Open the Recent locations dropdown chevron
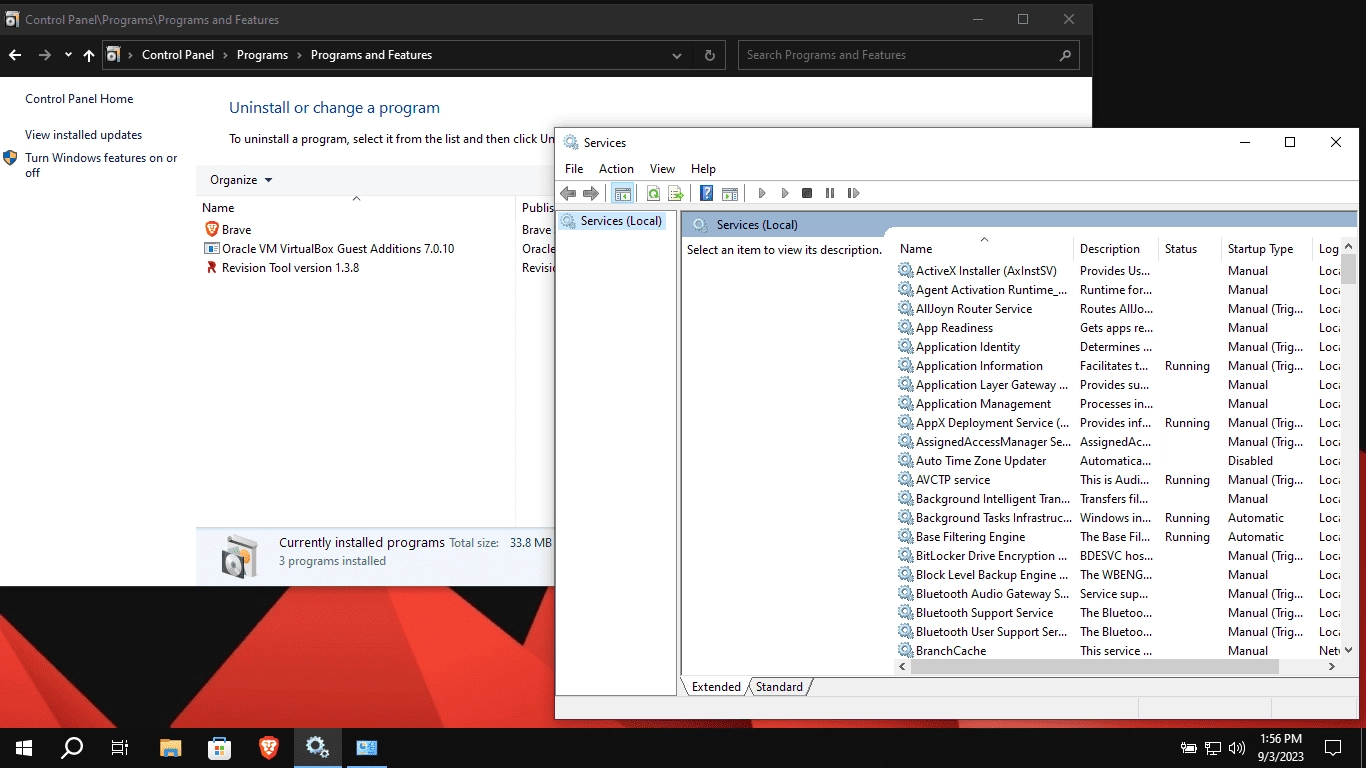 pos(68,55)
